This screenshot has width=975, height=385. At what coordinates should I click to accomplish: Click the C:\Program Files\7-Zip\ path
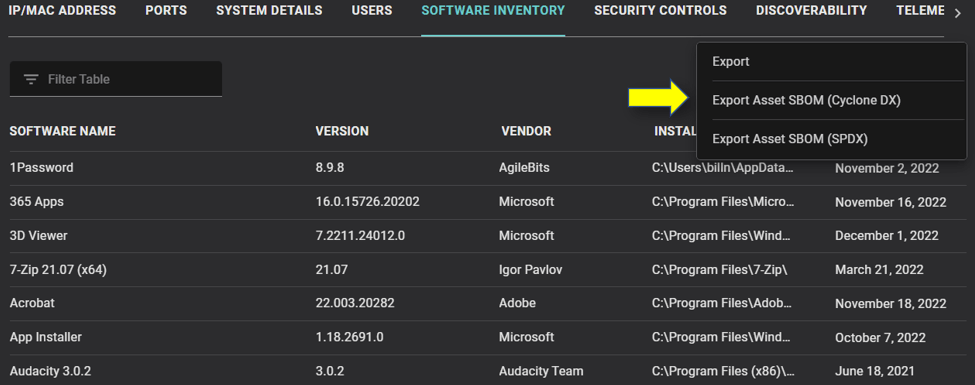pos(720,270)
